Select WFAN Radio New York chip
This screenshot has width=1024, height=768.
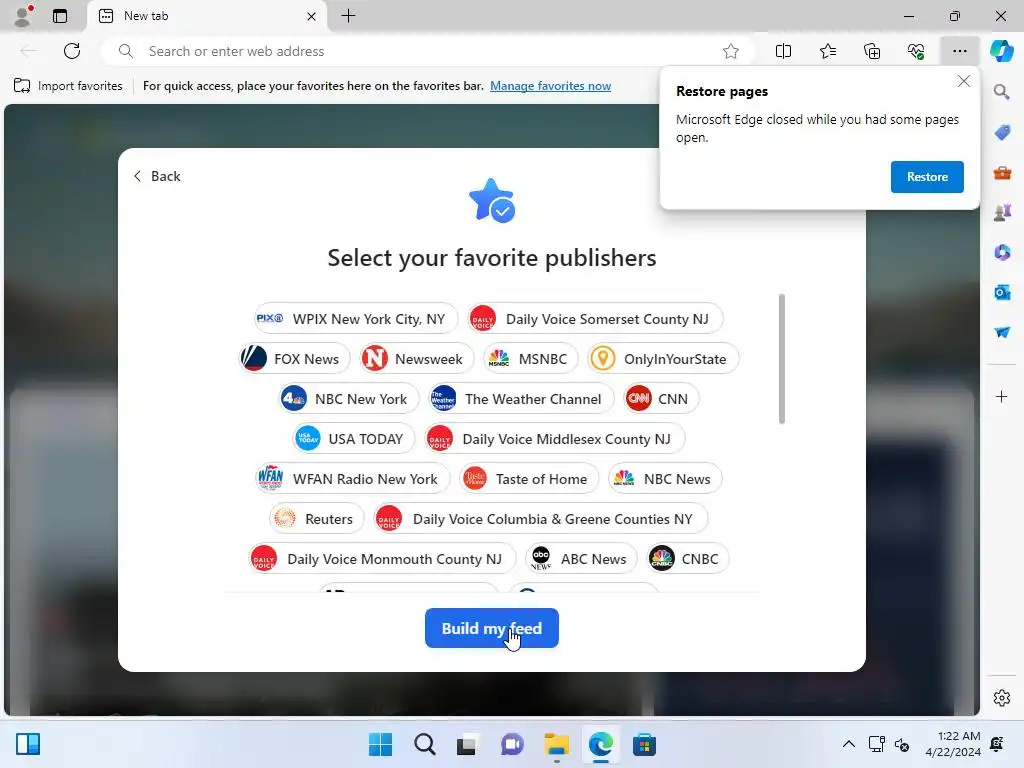tap(352, 478)
